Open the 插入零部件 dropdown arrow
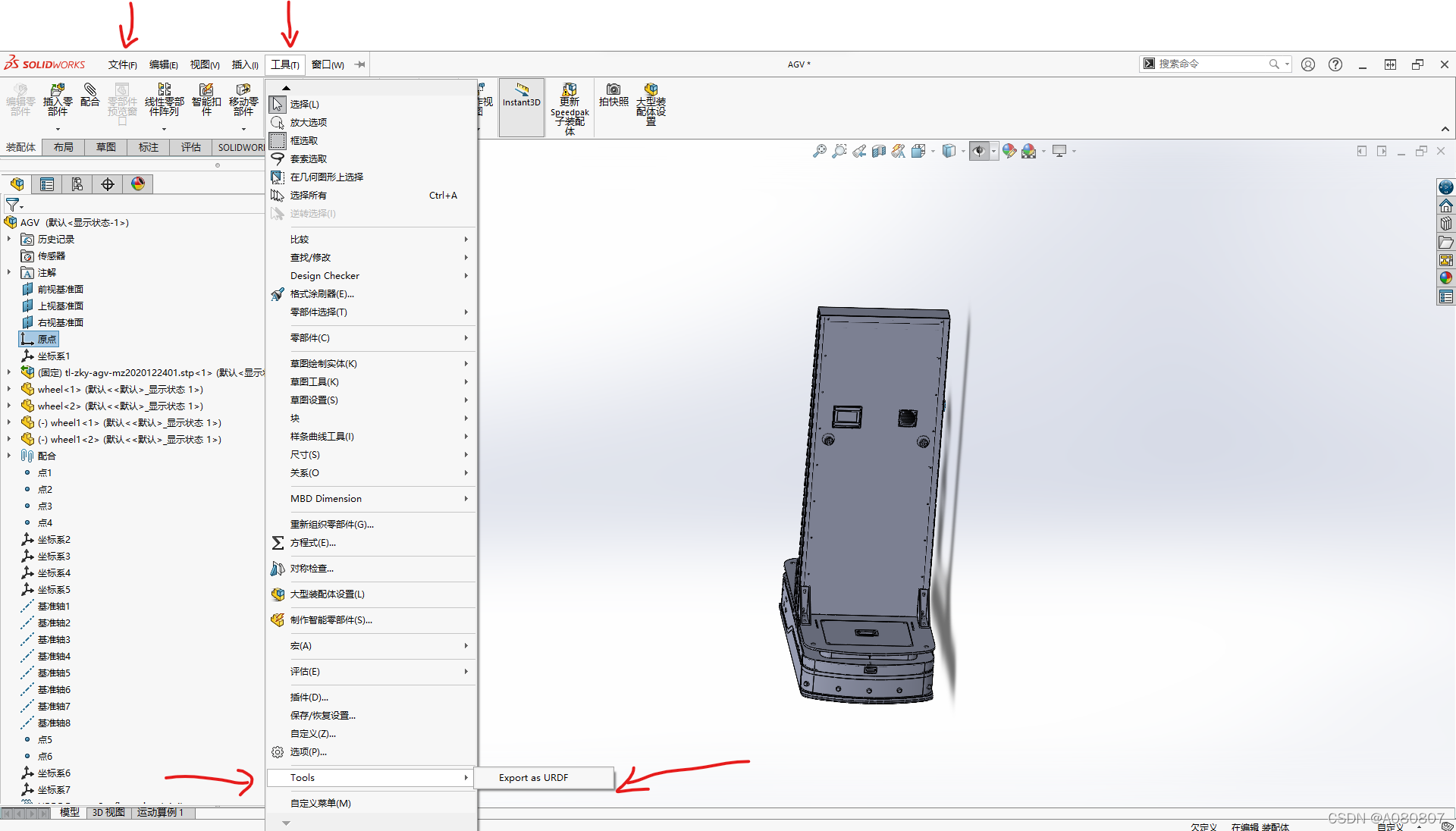 (58, 129)
